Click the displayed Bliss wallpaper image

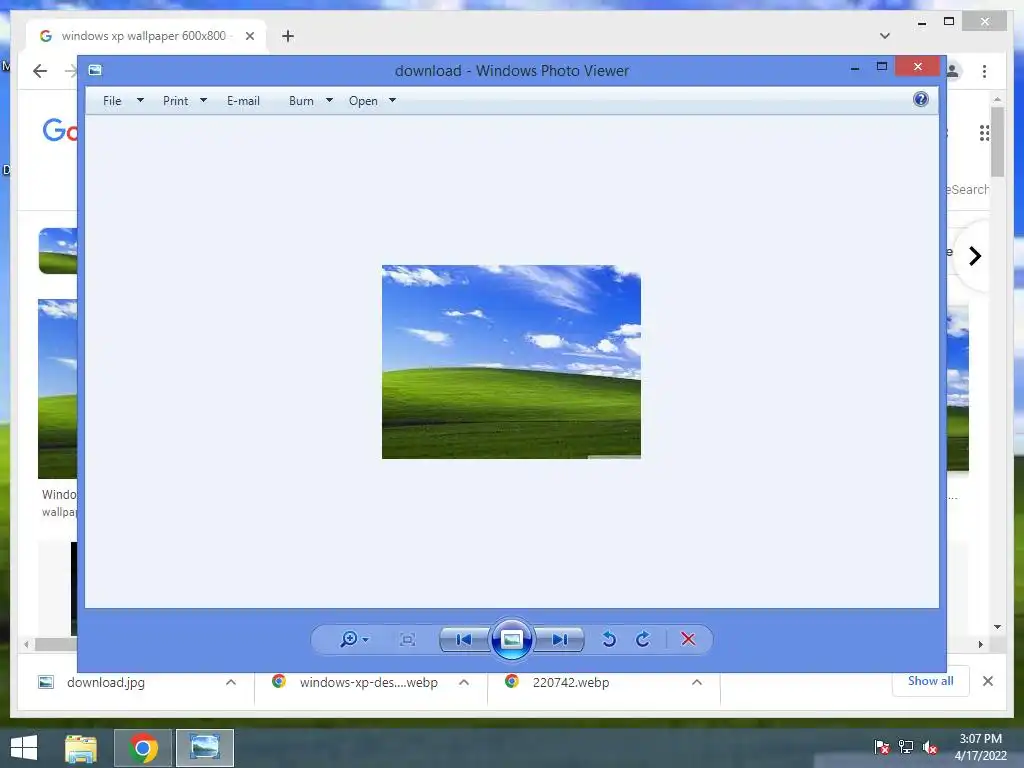511,362
